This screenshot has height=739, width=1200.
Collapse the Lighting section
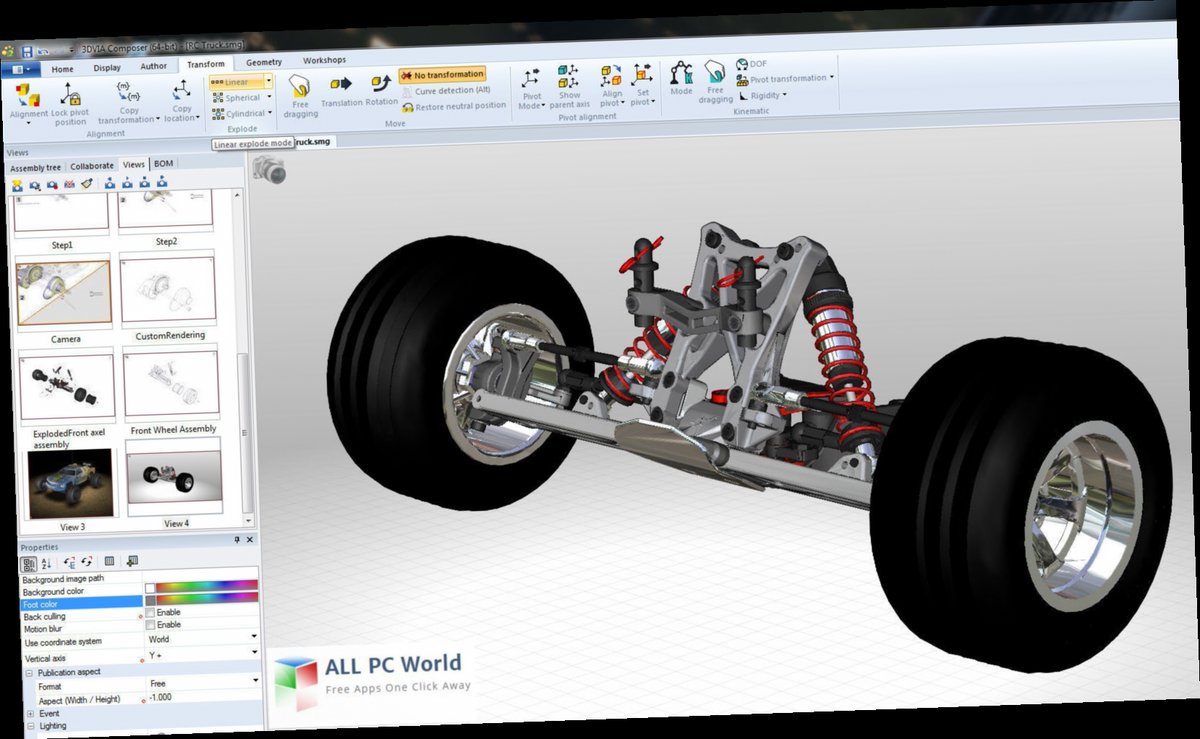click(30, 727)
